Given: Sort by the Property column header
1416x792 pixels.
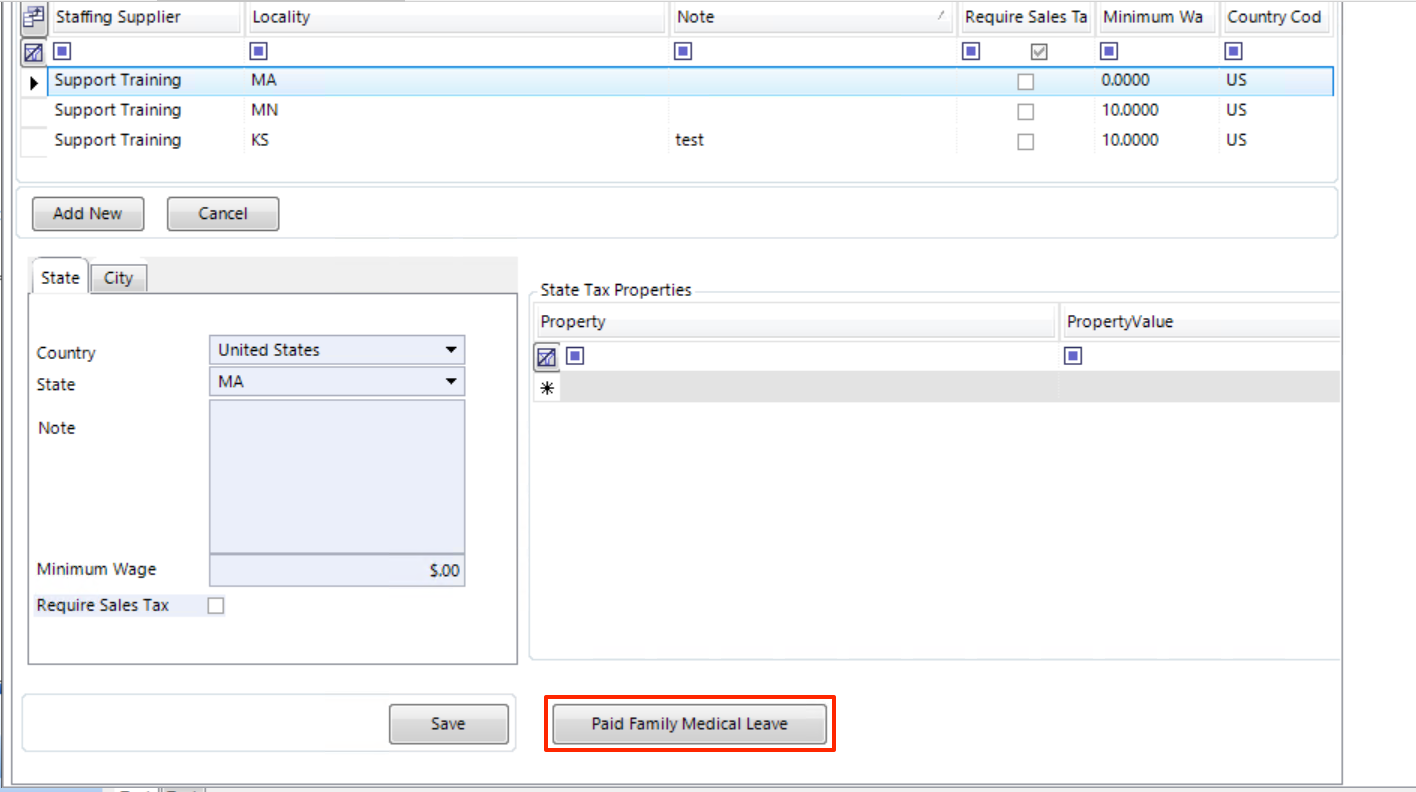Looking at the screenshot, I should click(794, 322).
